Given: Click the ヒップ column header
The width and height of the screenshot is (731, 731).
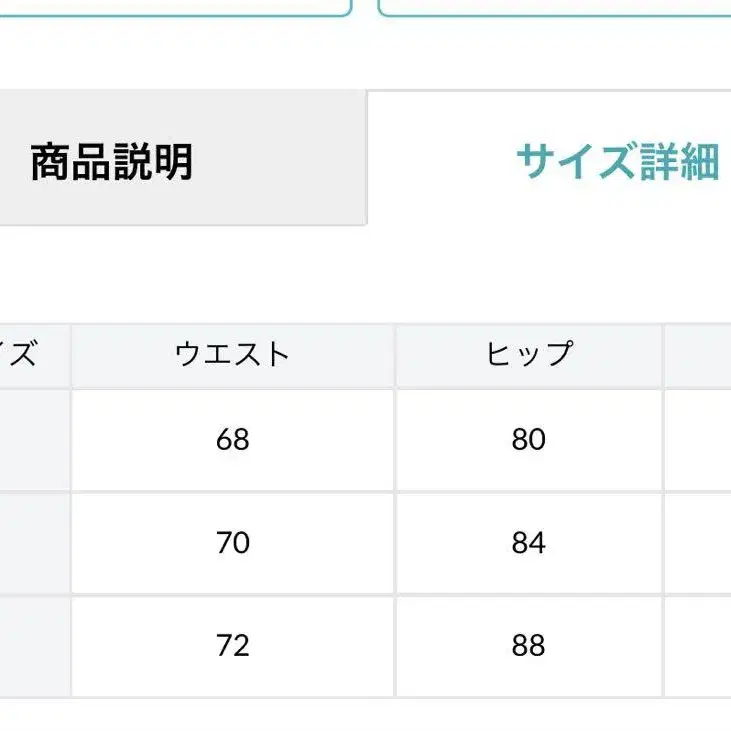Looking at the screenshot, I should pyautogui.click(x=528, y=355).
